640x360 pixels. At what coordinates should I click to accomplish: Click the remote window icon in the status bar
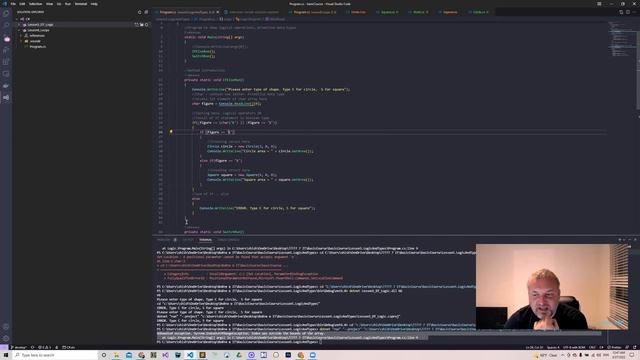click(4, 347)
